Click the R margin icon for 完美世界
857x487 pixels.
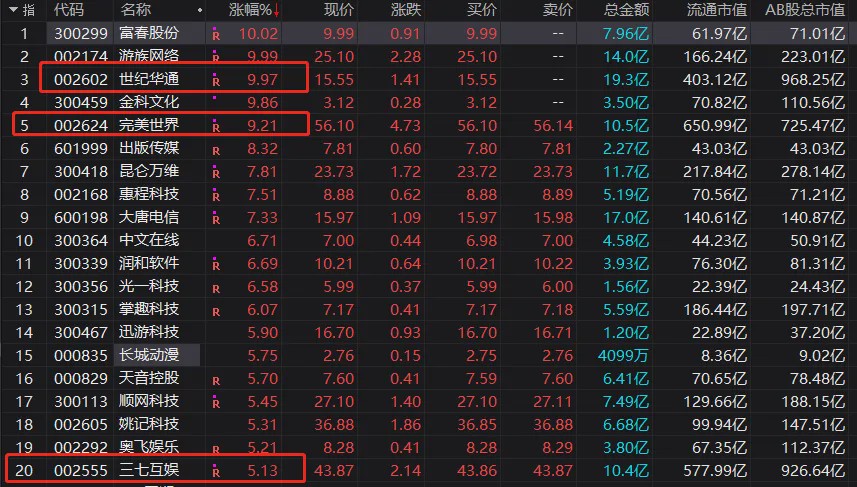pos(216,126)
